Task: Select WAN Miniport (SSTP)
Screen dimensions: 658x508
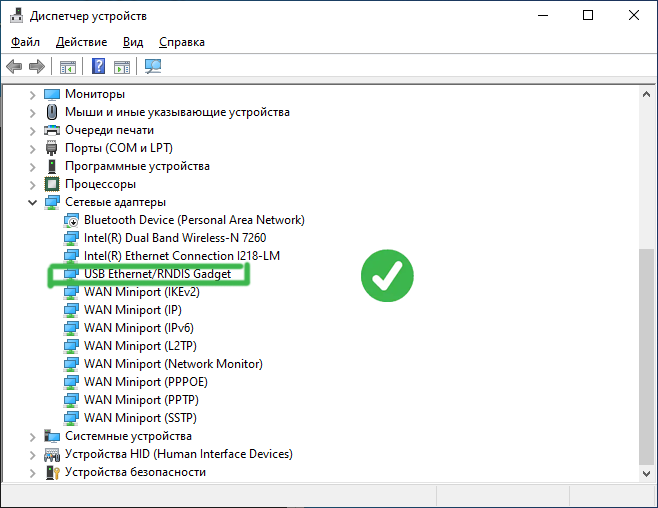Action: [x=140, y=418]
